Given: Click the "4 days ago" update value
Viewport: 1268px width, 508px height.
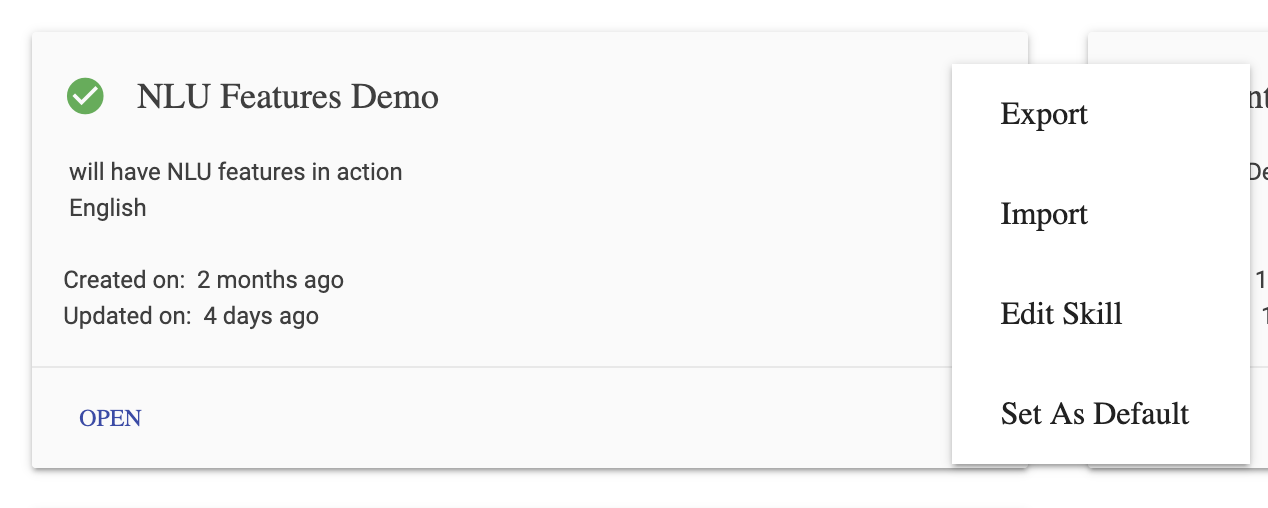Looking at the screenshot, I should (x=261, y=317).
